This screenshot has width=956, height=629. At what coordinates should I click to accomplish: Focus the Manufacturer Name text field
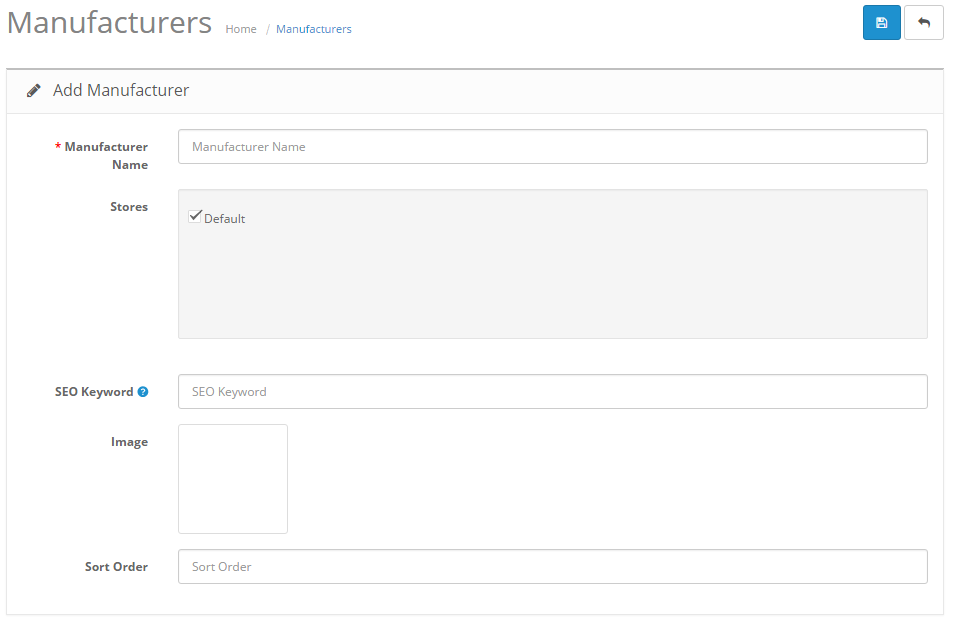tap(552, 147)
